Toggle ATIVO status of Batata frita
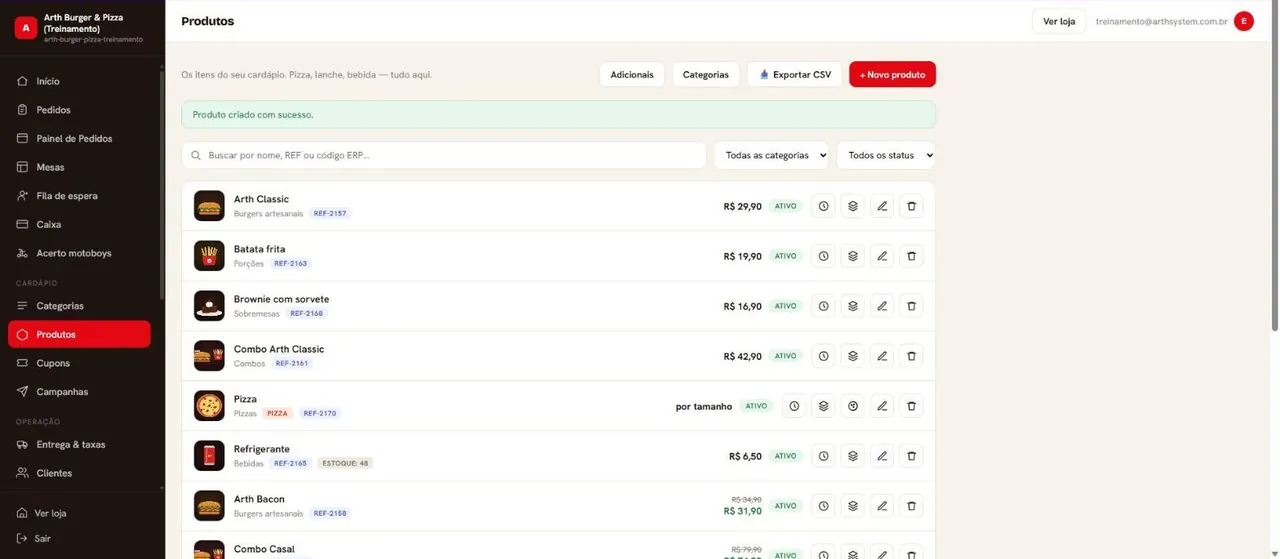Screen dimensions: 1280x559 coord(786,256)
